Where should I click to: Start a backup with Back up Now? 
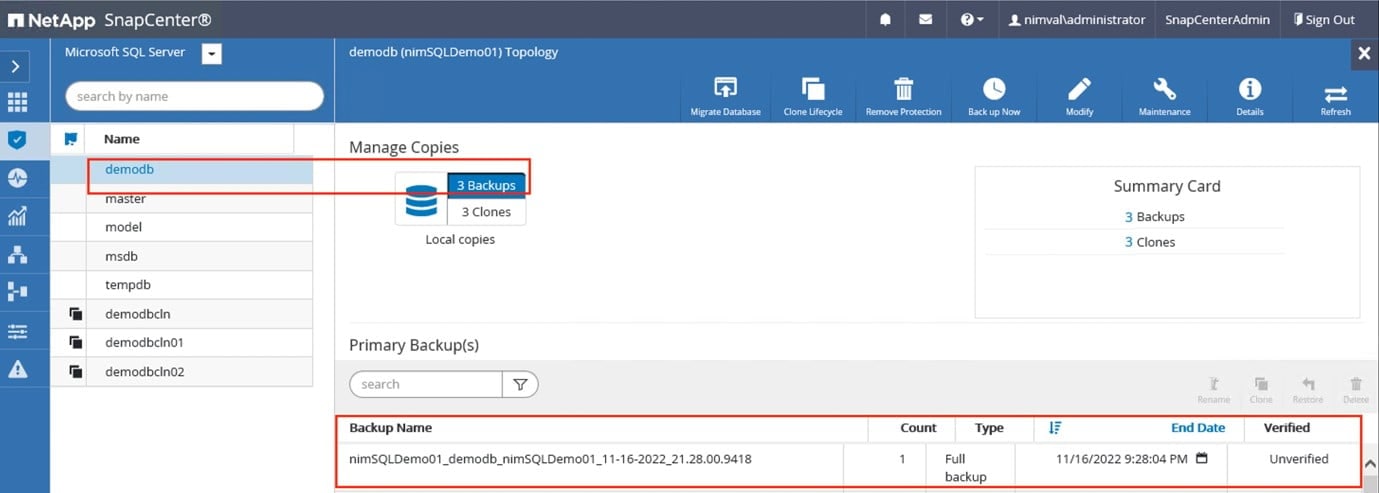[993, 90]
